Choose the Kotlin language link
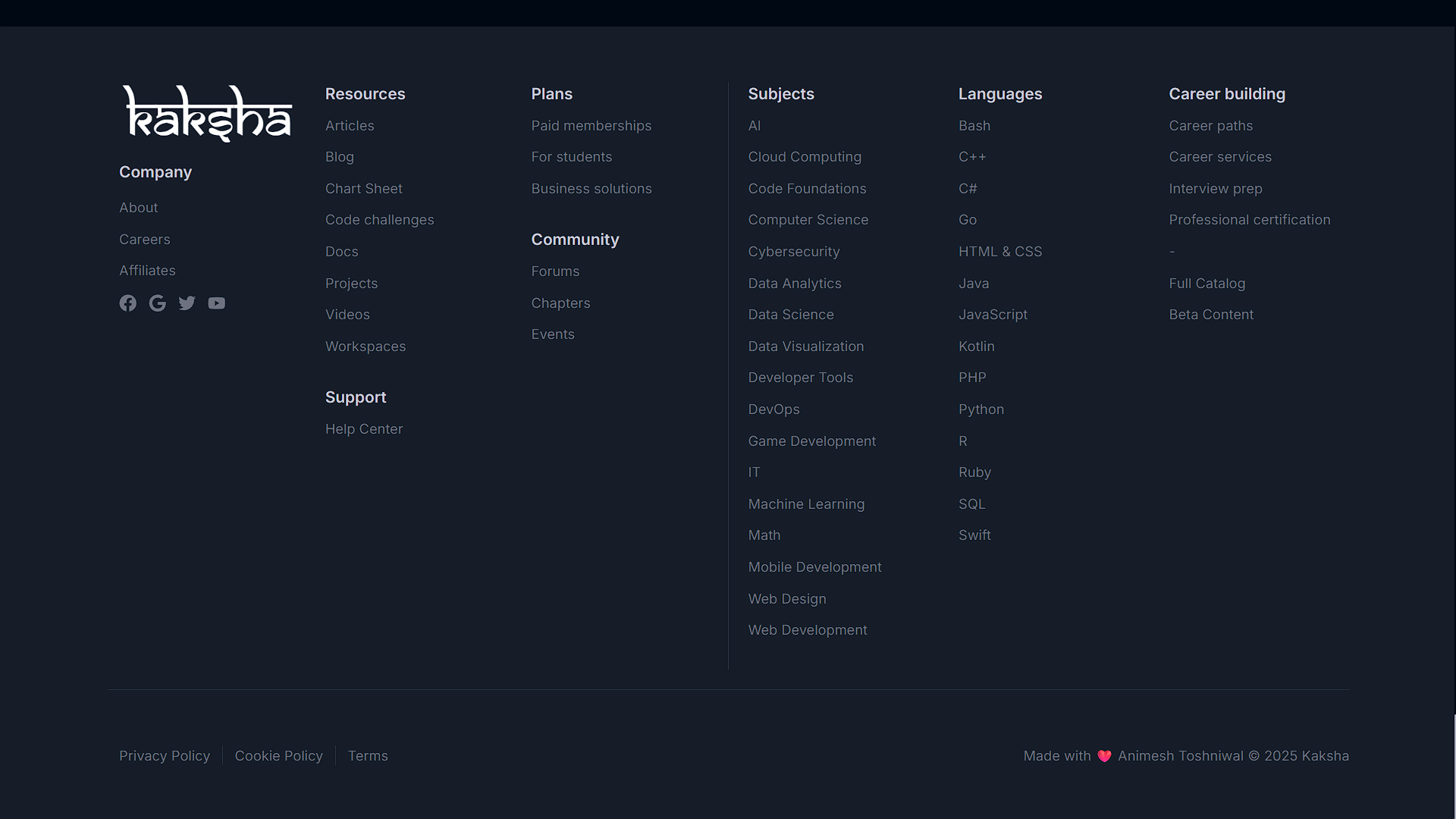1456x819 pixels. click(x=977, y=347)
